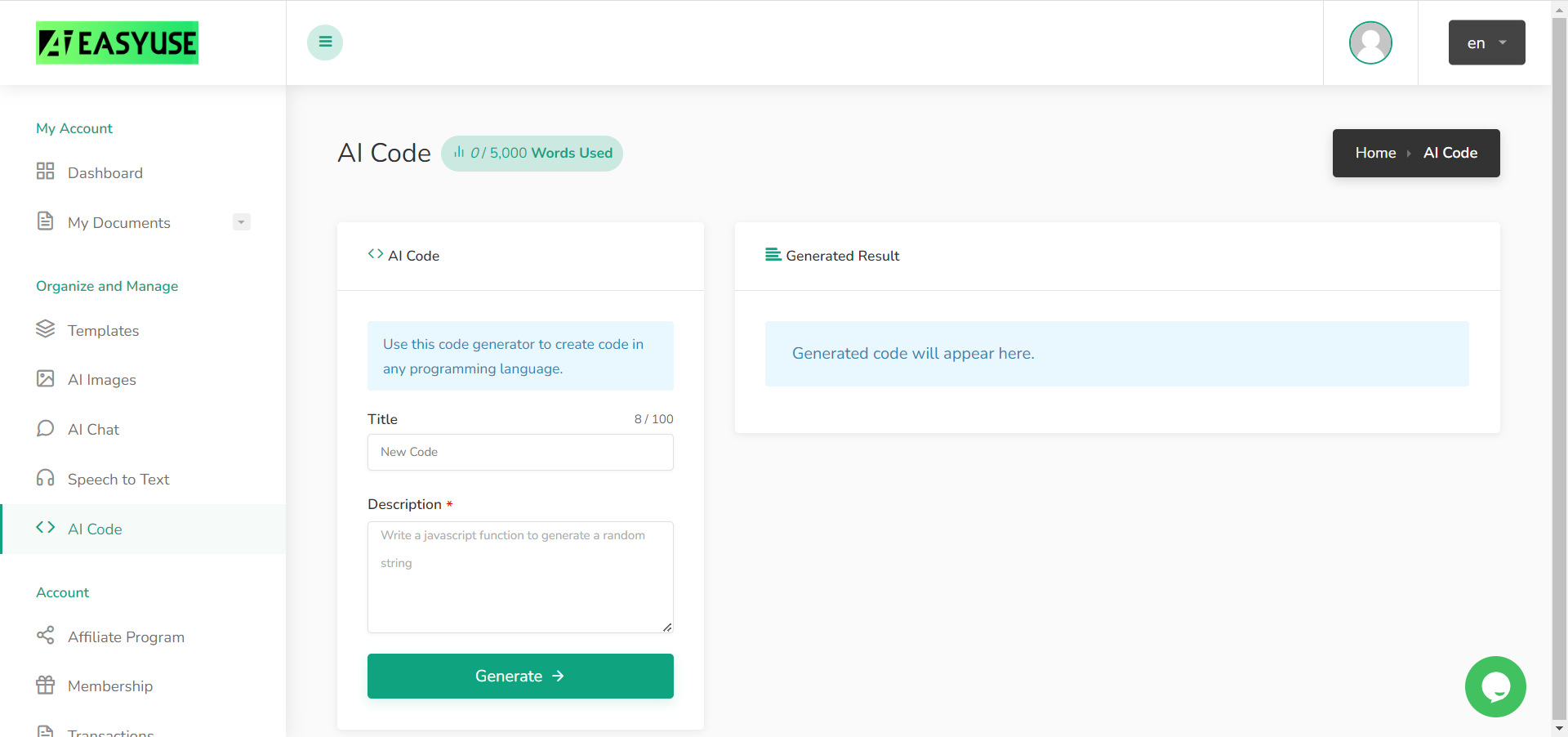The width and height of the screenshot is (1568, 737).
Task: Open the language selector dropdown
Action: 1486,42
